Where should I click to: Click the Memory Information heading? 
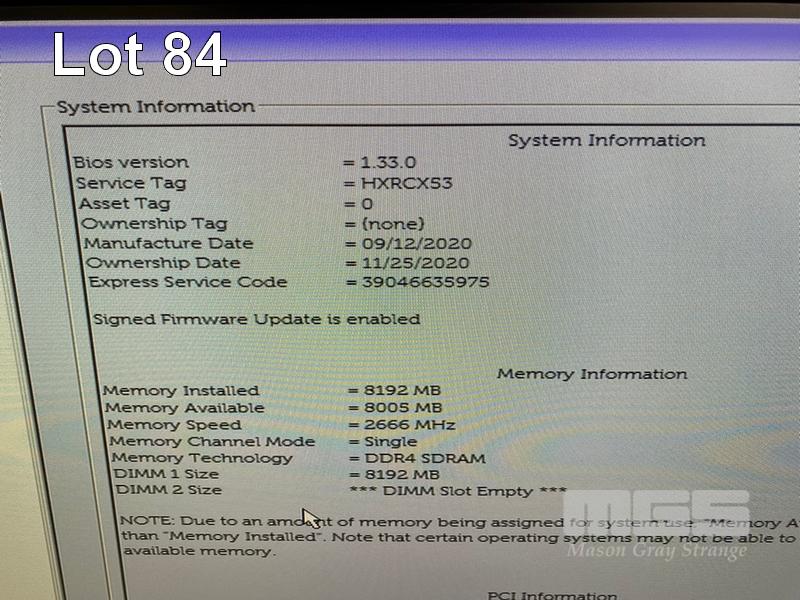(592, 374)
